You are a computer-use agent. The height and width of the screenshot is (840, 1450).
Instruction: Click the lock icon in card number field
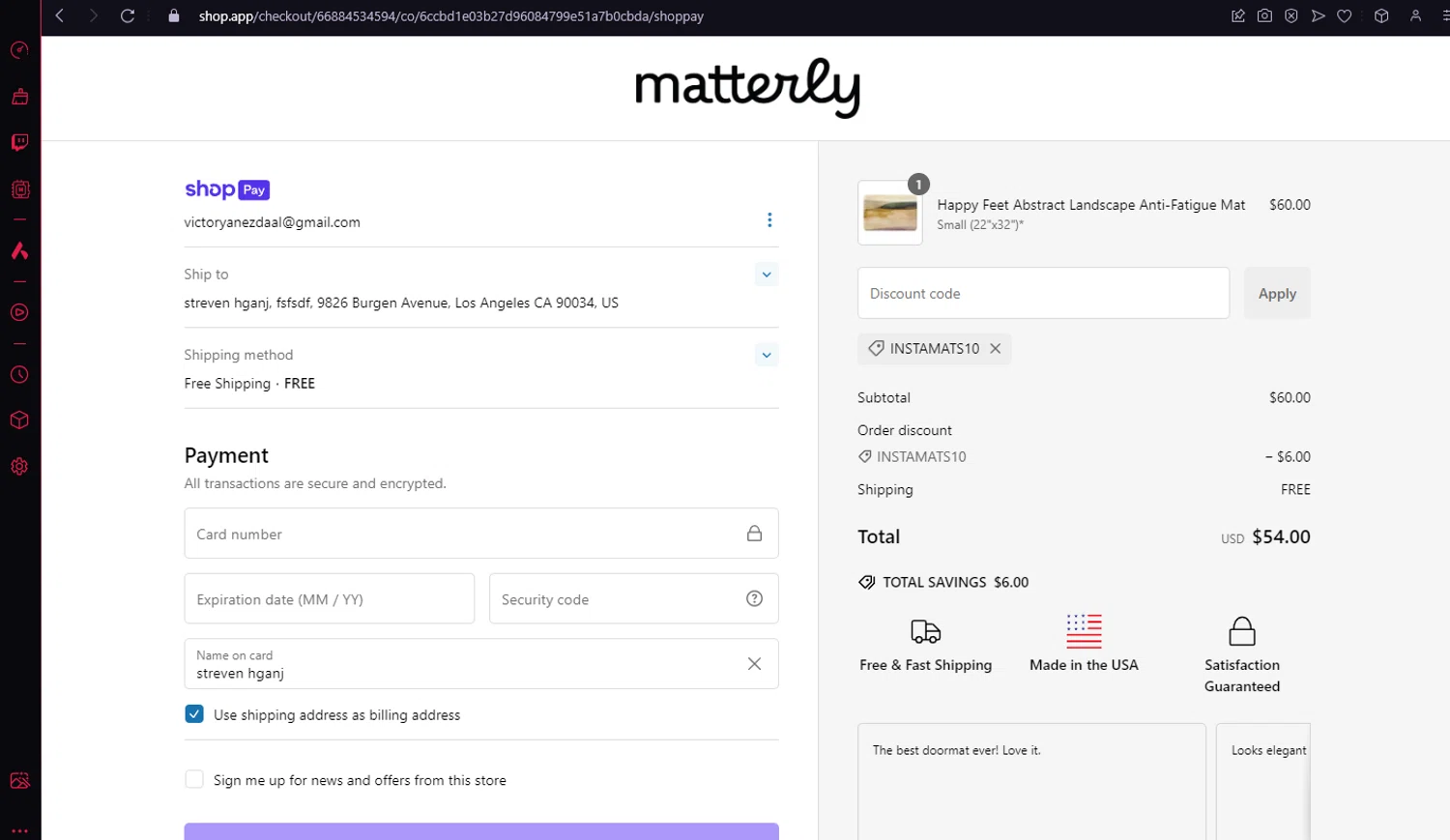(754, 534)
